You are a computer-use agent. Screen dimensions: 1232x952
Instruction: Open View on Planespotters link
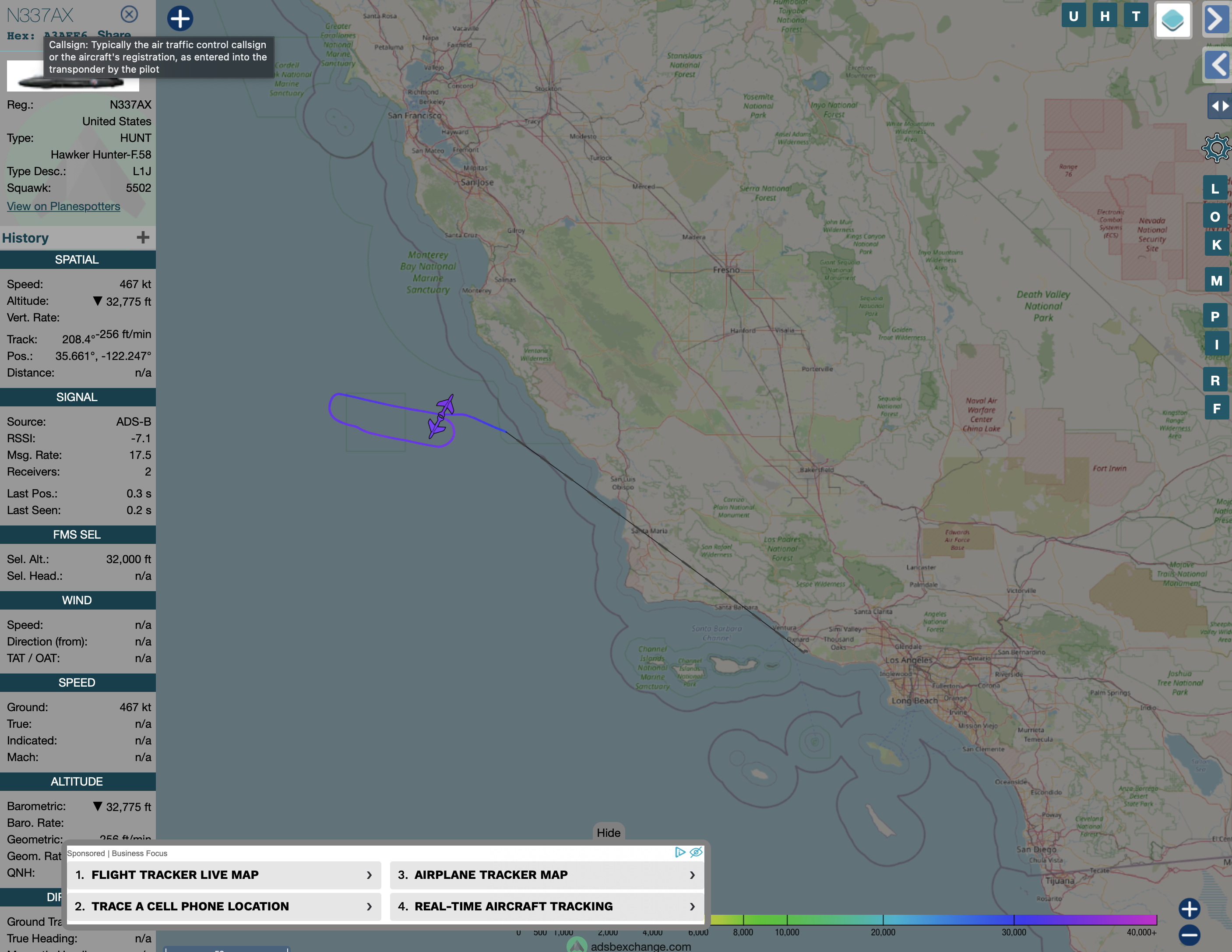click(x=63, y=207)
